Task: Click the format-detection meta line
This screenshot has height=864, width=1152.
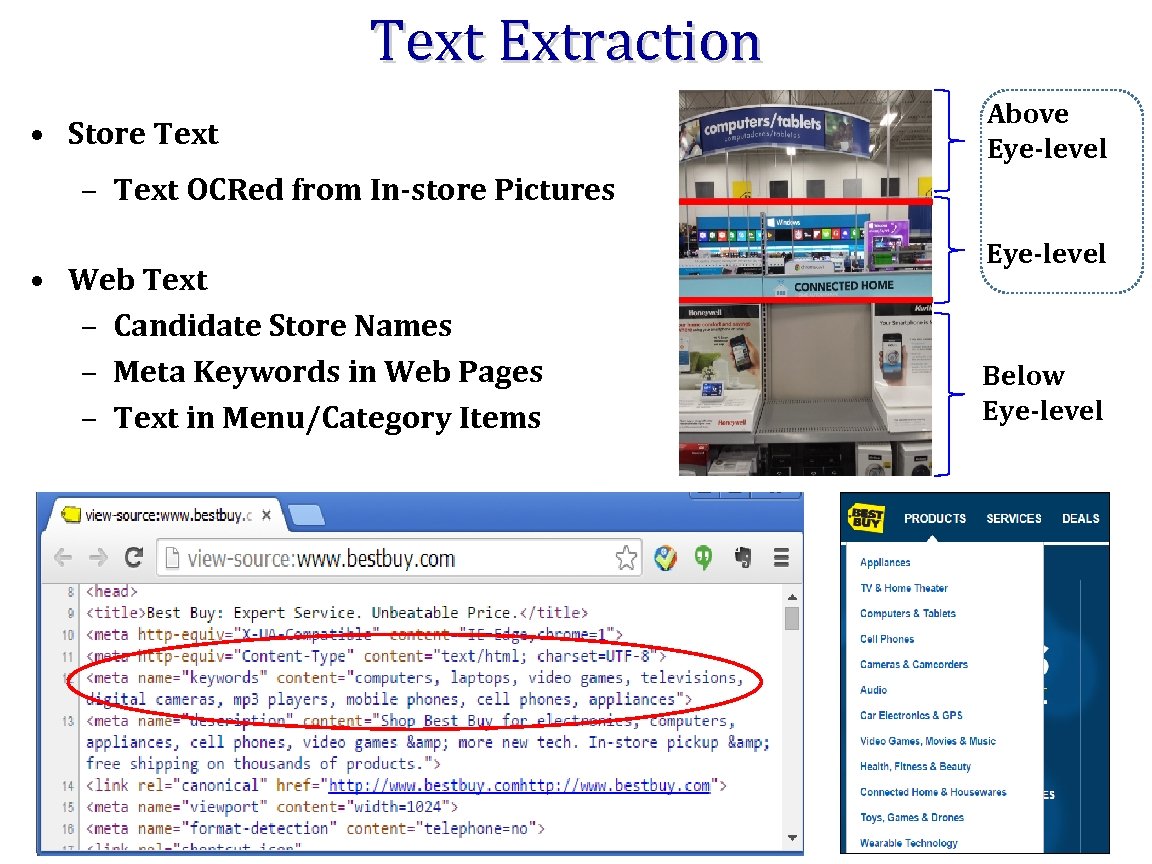Action: pyautogui.click(x=316, y=829)
